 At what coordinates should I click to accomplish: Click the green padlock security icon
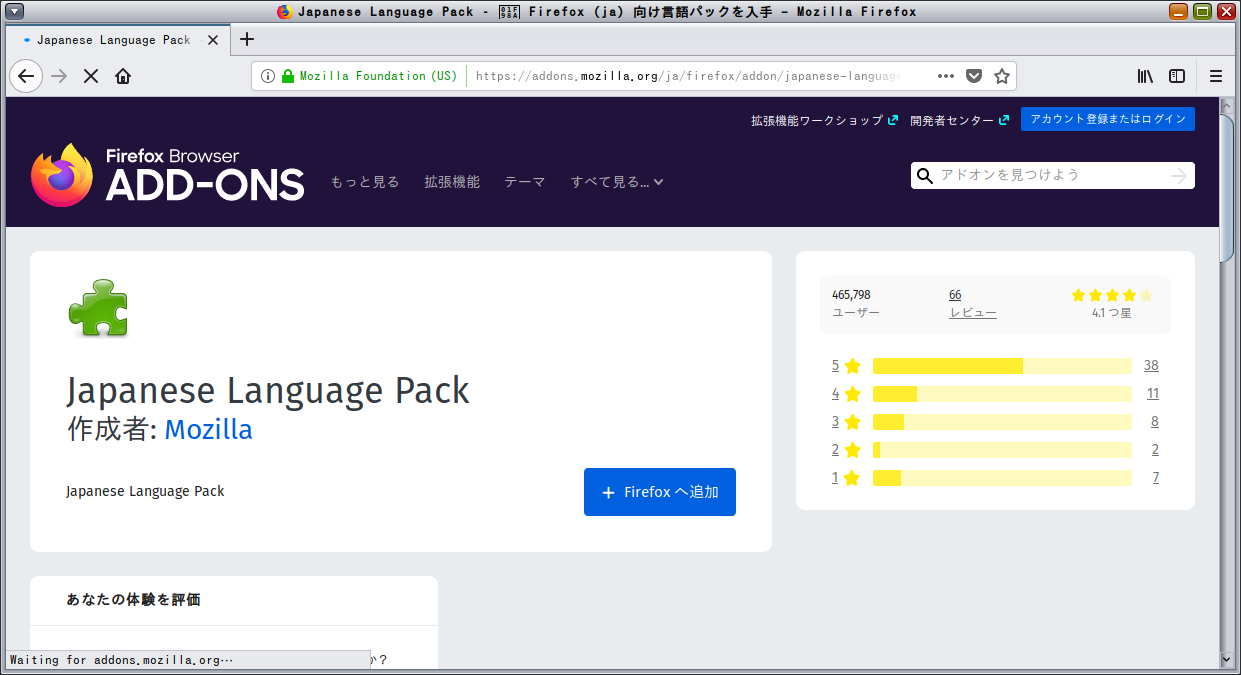(x=288, y=76)
